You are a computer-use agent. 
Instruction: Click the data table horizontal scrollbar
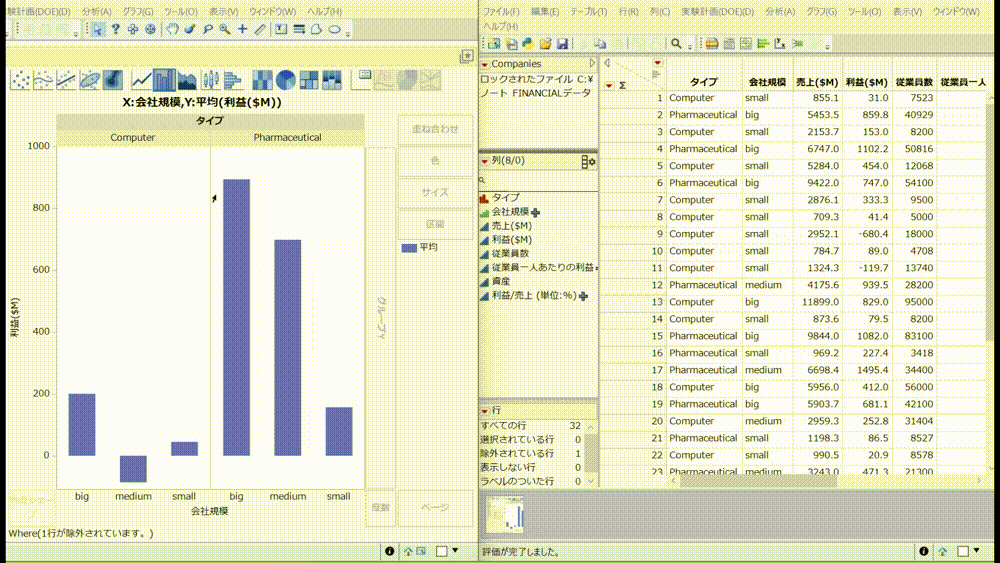pos(758,481)
